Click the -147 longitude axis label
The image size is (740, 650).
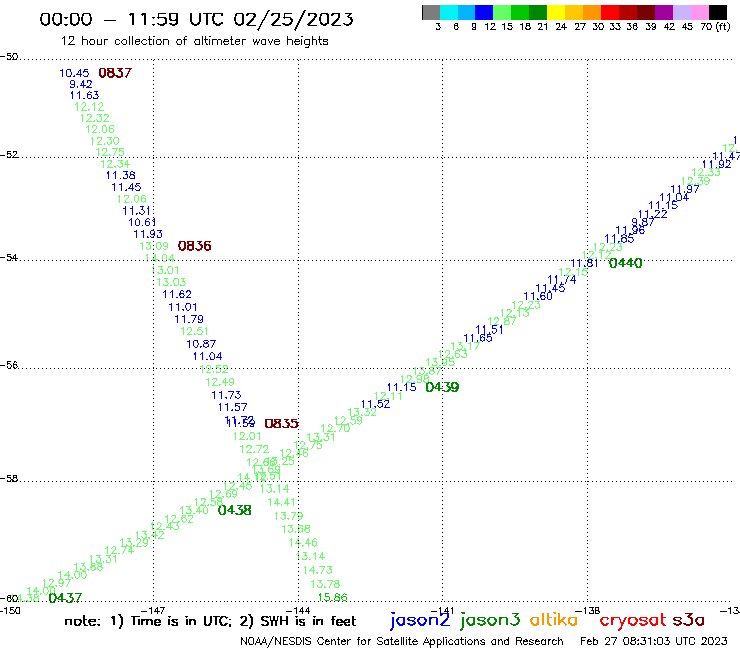coord(153,610)
